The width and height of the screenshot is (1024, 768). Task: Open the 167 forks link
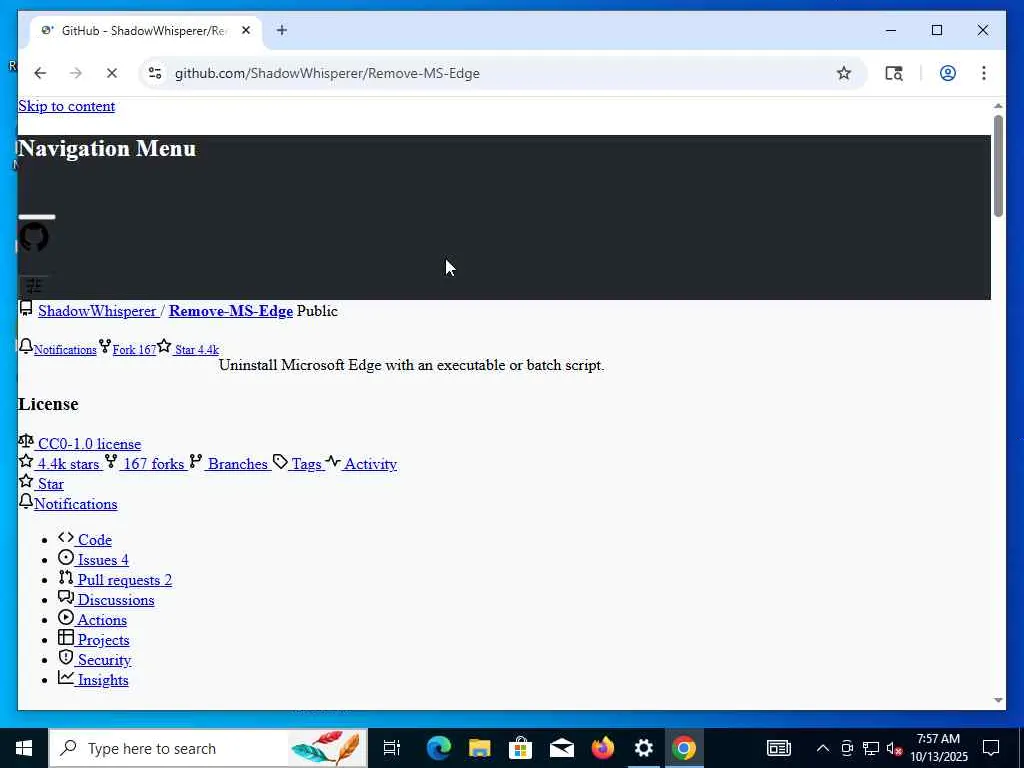[x=153, y=464]
